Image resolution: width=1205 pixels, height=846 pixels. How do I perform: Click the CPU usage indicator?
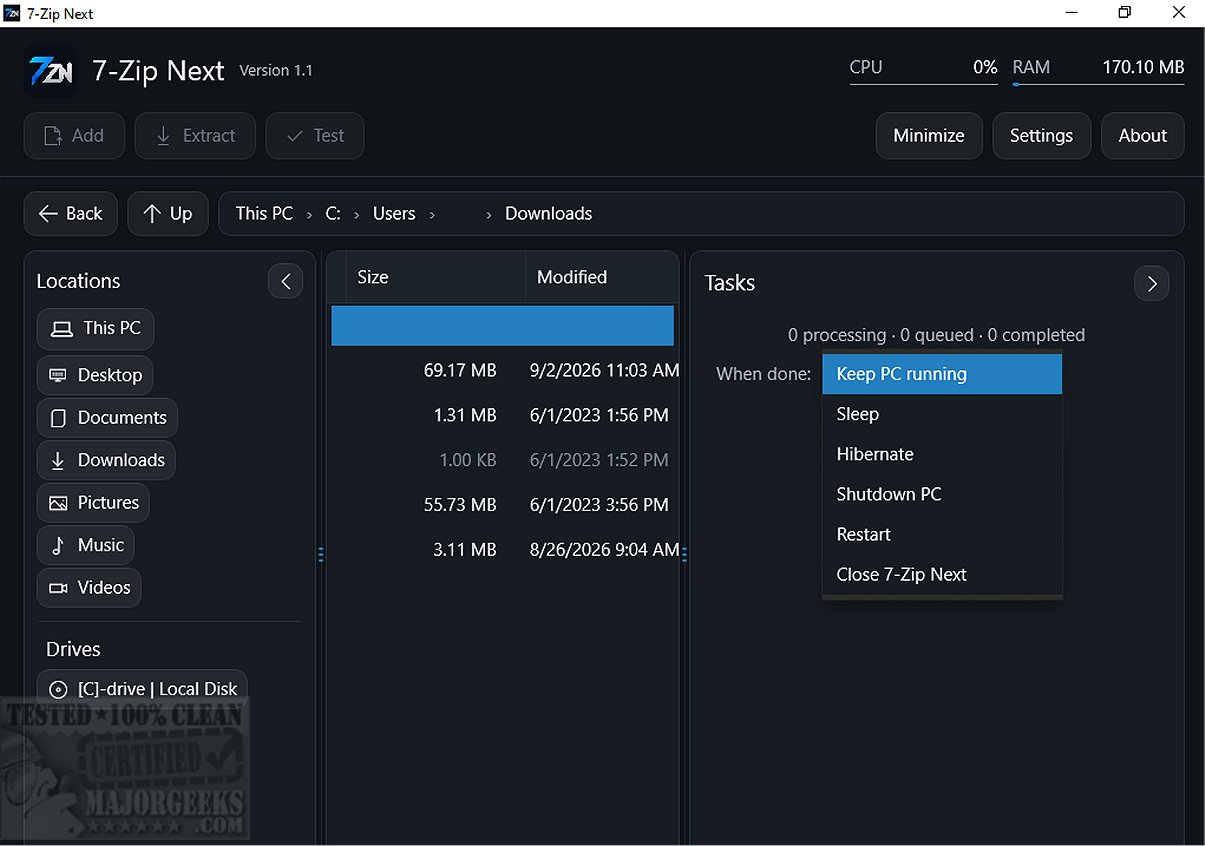click(x=923, y=69)
